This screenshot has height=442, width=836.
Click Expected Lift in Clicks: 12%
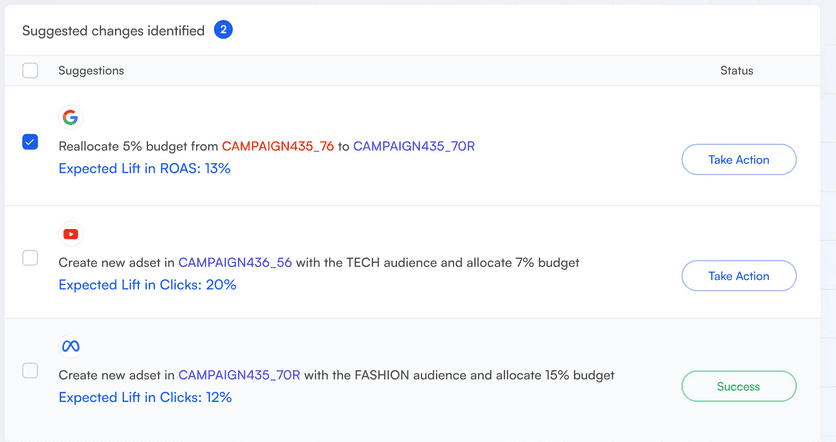click(x=145, y=397)
